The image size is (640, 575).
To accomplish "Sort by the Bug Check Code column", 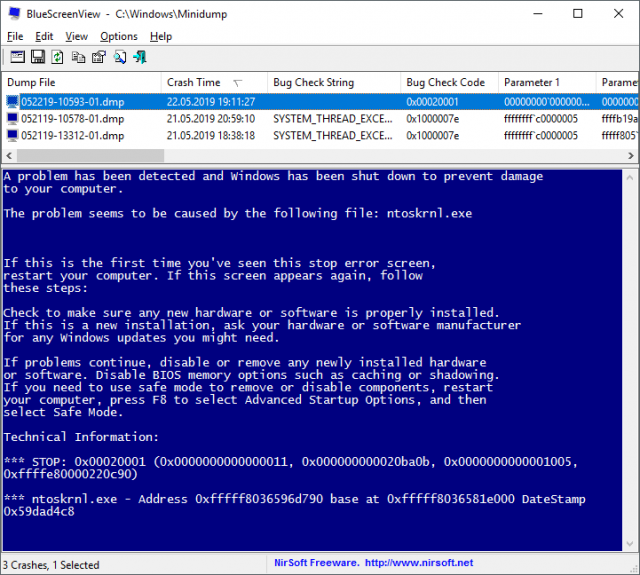I will click(449, 82).
